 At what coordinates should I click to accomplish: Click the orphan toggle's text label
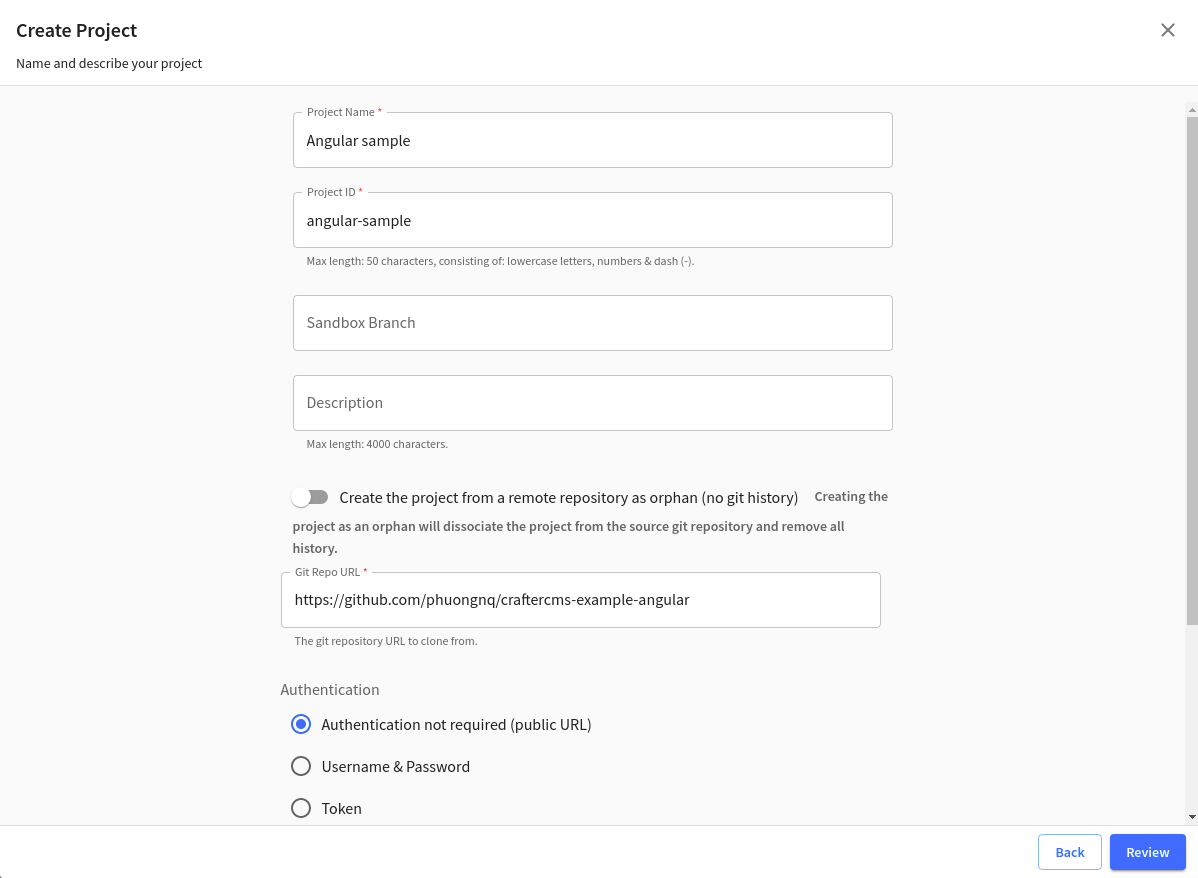(x=568, y=497)
